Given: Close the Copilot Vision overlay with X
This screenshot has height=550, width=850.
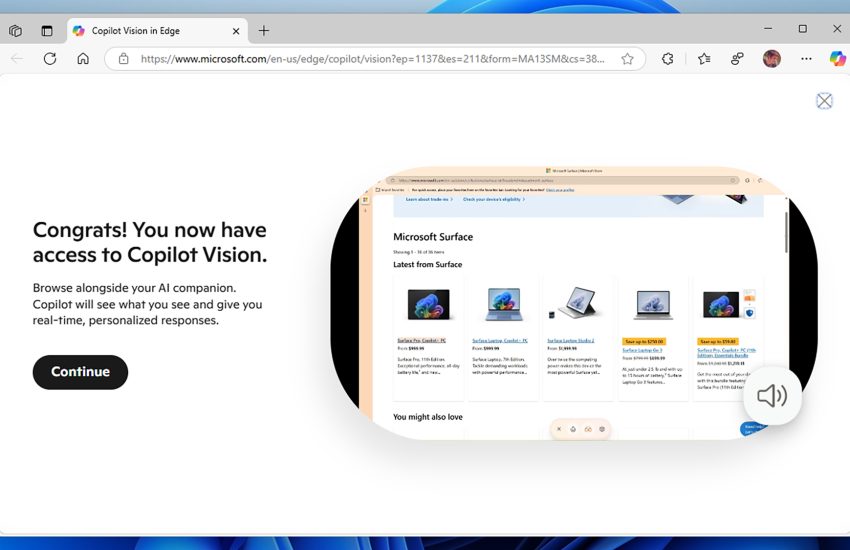Looking at the screenshot, I should (x=824, y=101).
